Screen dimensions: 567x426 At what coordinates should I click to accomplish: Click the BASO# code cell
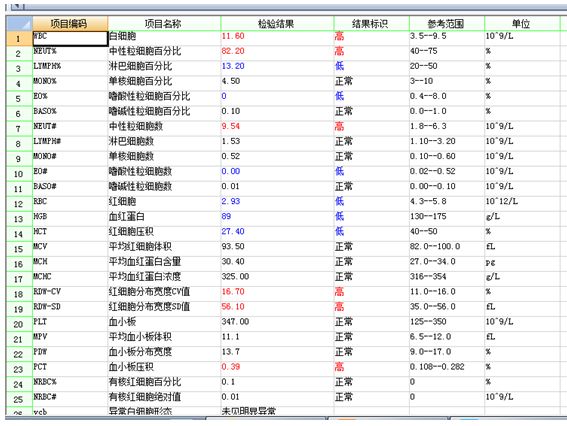pyautogui.click(x=70, y=189)
